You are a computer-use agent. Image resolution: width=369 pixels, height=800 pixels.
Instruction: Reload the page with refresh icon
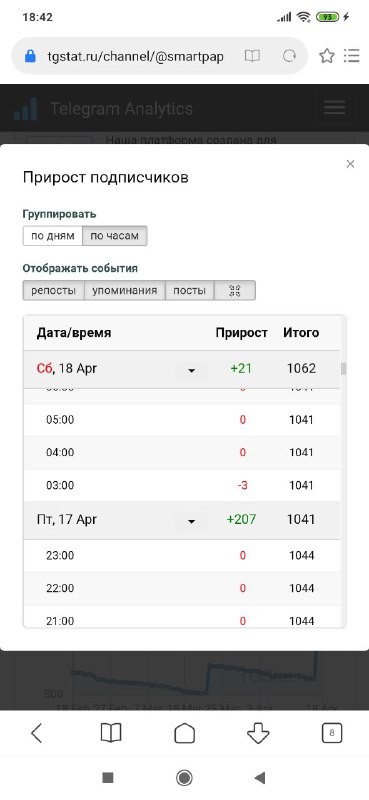[289, 56]
